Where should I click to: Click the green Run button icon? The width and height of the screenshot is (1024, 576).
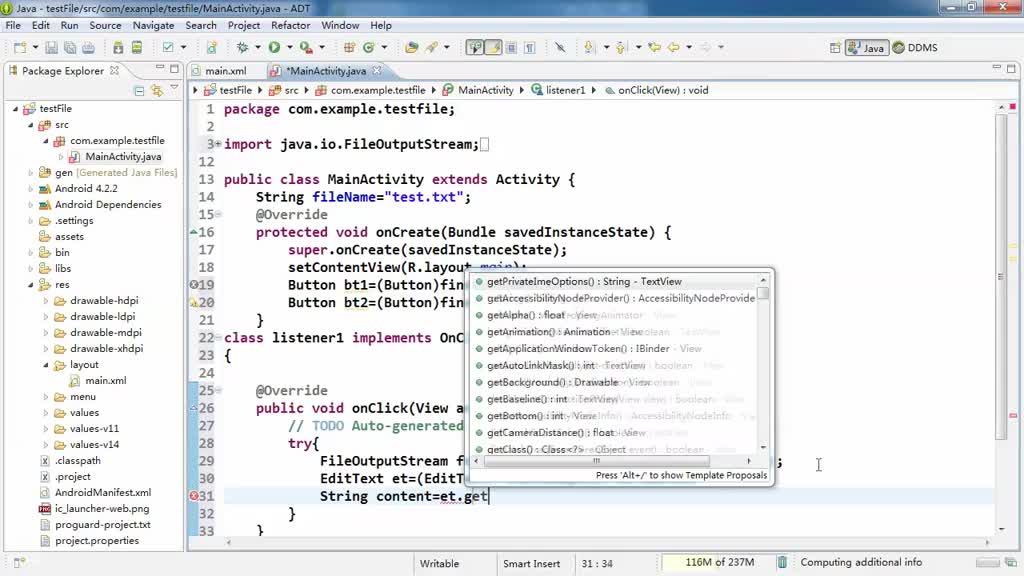tap(274, 48)
